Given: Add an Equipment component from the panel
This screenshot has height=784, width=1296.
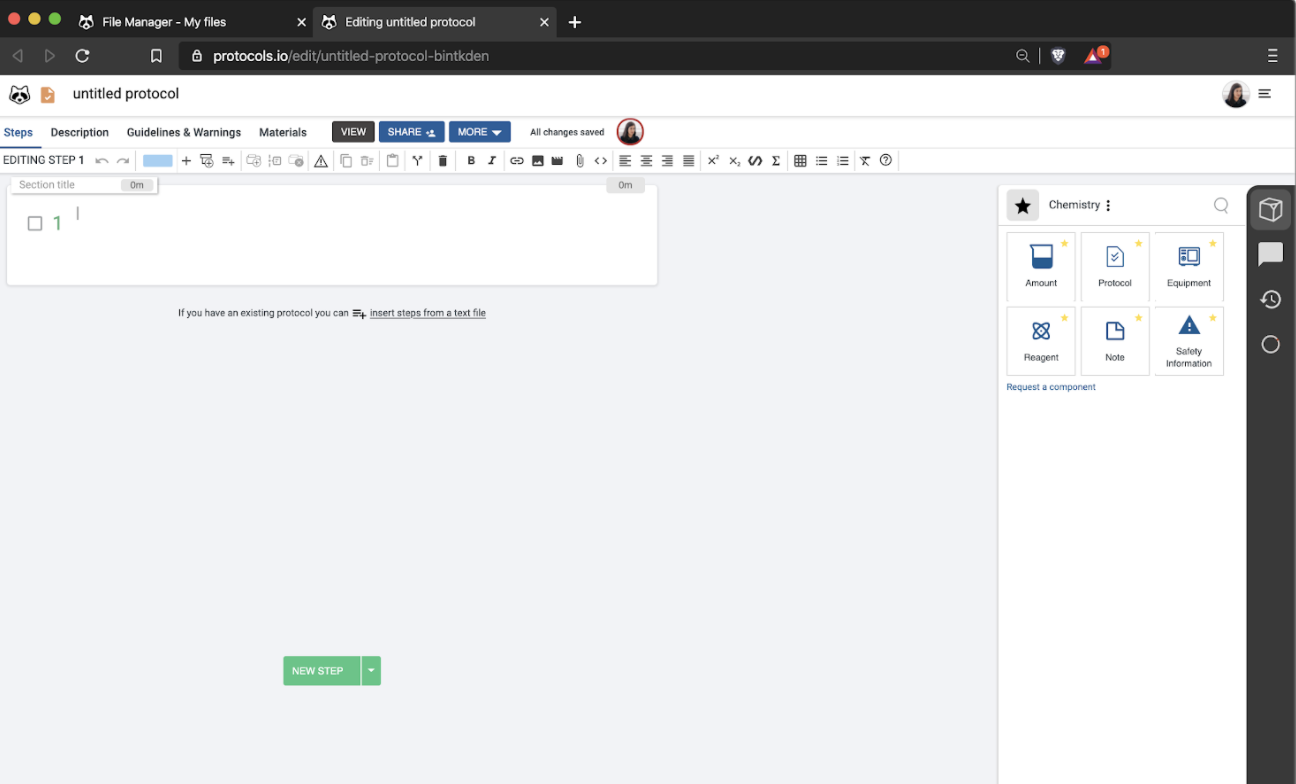Looking at the screenshot, I should (1188, 266).
